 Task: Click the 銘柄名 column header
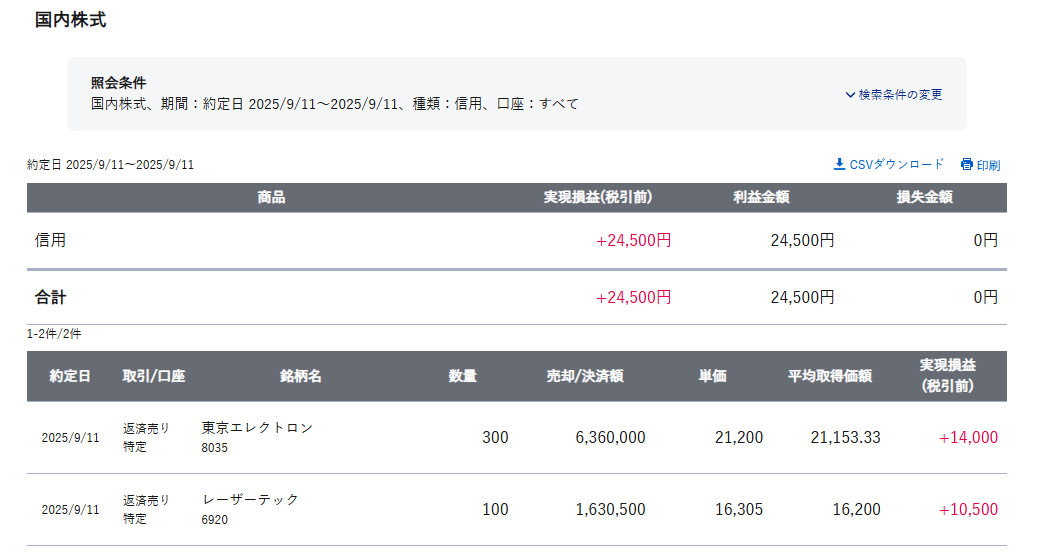pos(301,376)
